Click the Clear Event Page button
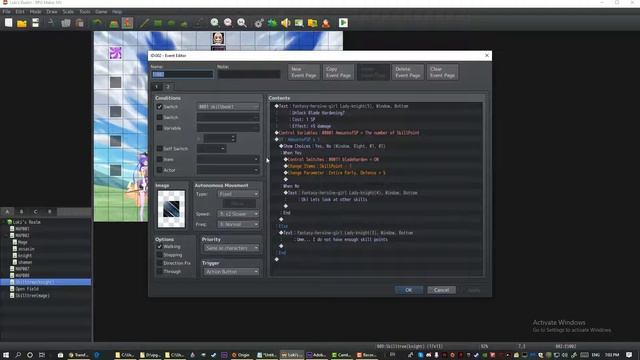 tap(442, 72)
